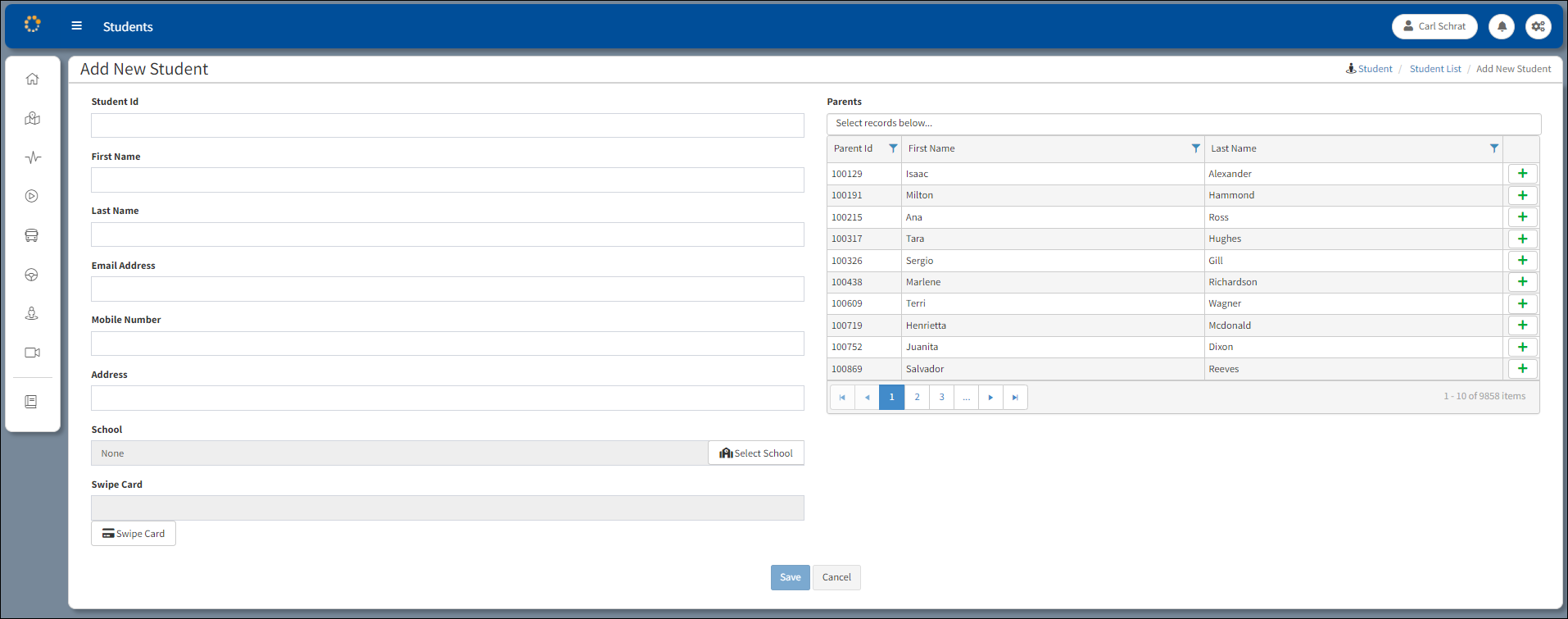This screenshot has height=619, width=1568.
Task: Select the parent id 100129 cell
Action: click(x=864, y=174)
